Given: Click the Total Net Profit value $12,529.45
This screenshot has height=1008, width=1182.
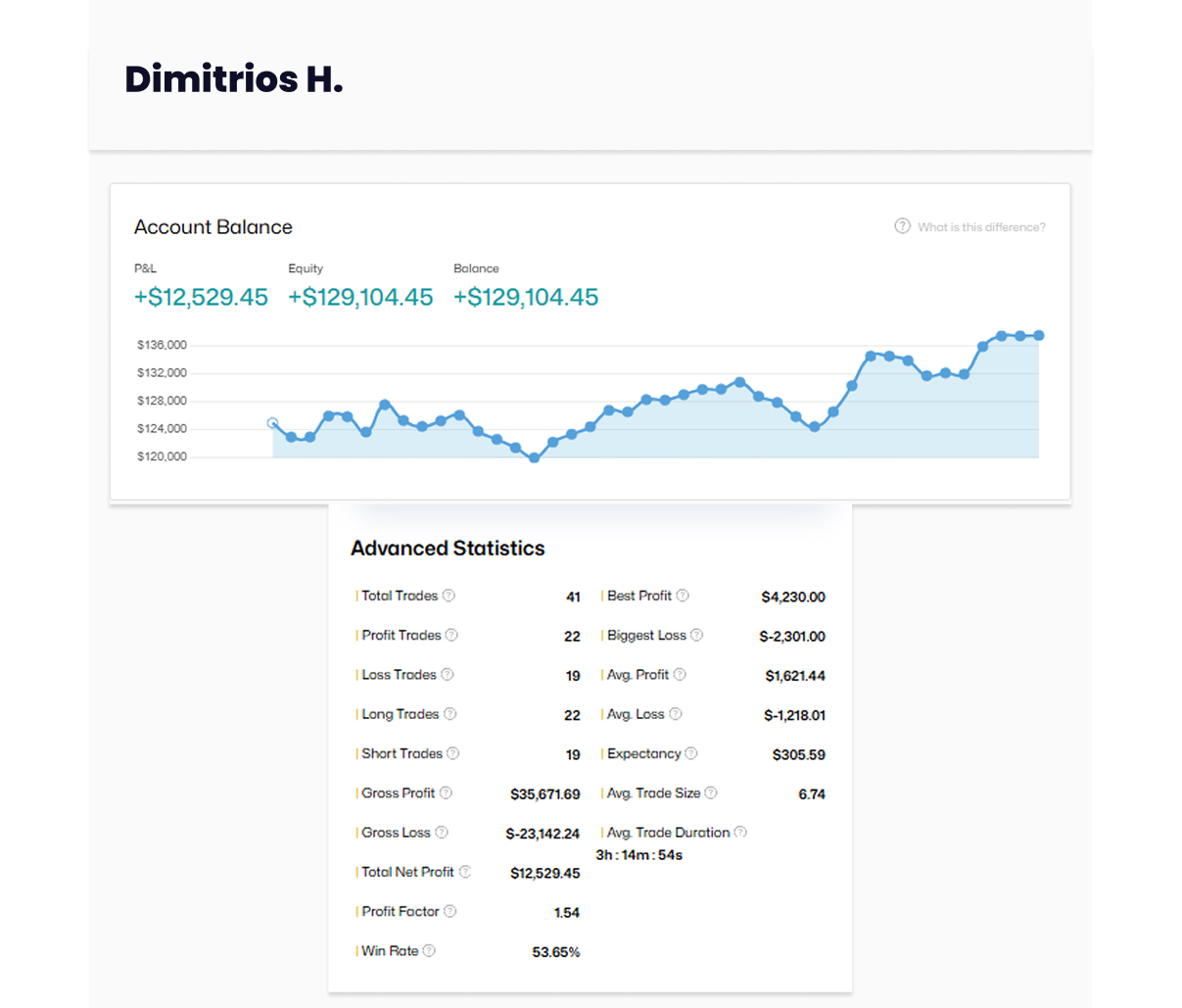Looking at the screenshot, I should pos(545,873).
